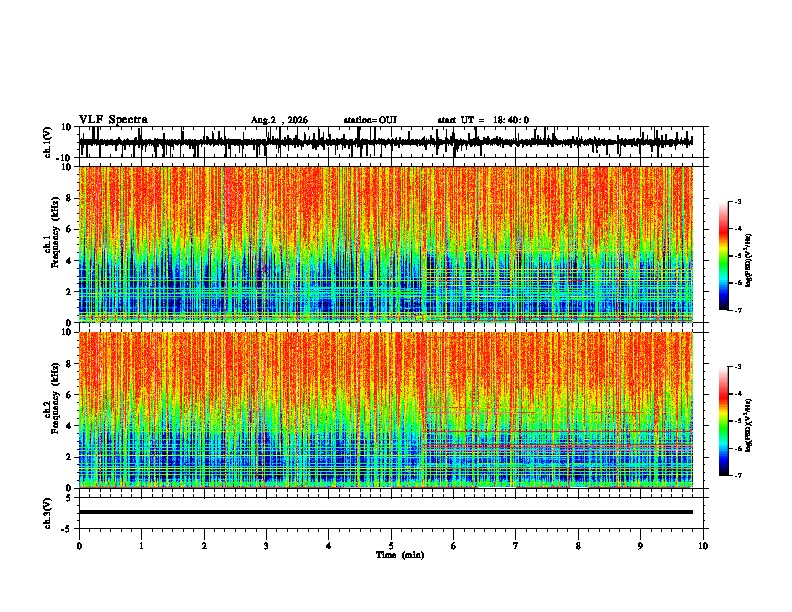Click time axis tick label "6"
Image resolution: width=792 pixels, height=612 pixels.
454,546
